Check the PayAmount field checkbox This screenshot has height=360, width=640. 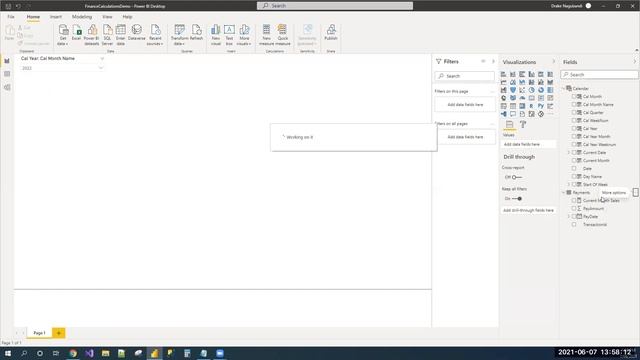tap(574, 209)
